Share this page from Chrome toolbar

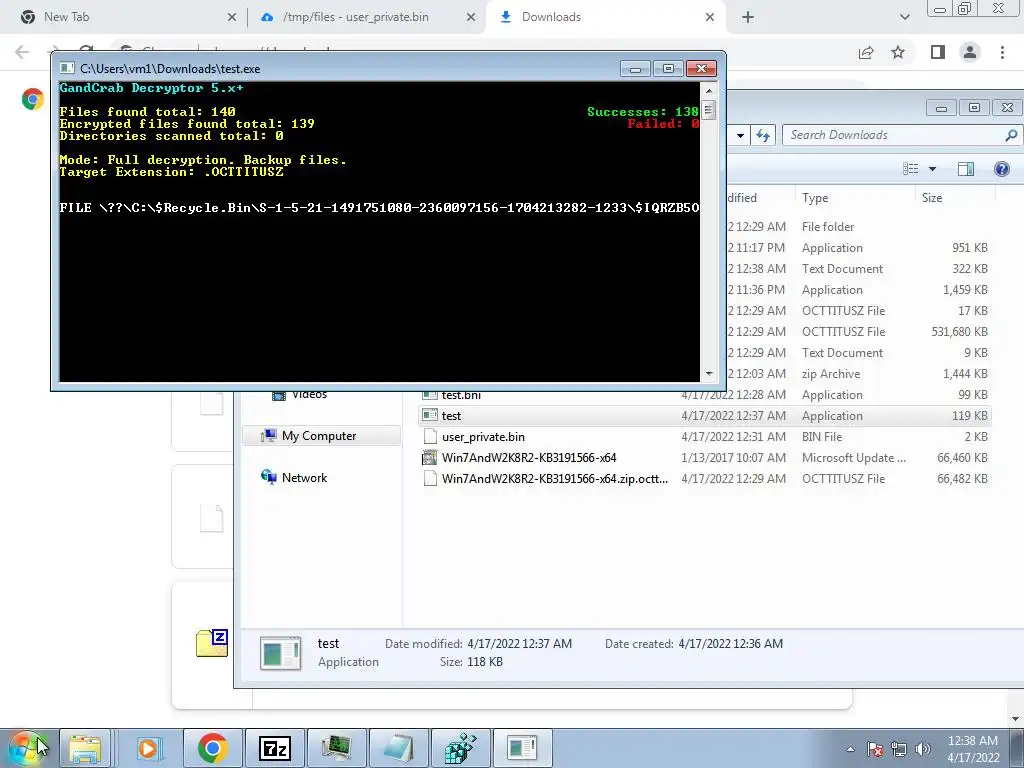(x=866, y=52)
